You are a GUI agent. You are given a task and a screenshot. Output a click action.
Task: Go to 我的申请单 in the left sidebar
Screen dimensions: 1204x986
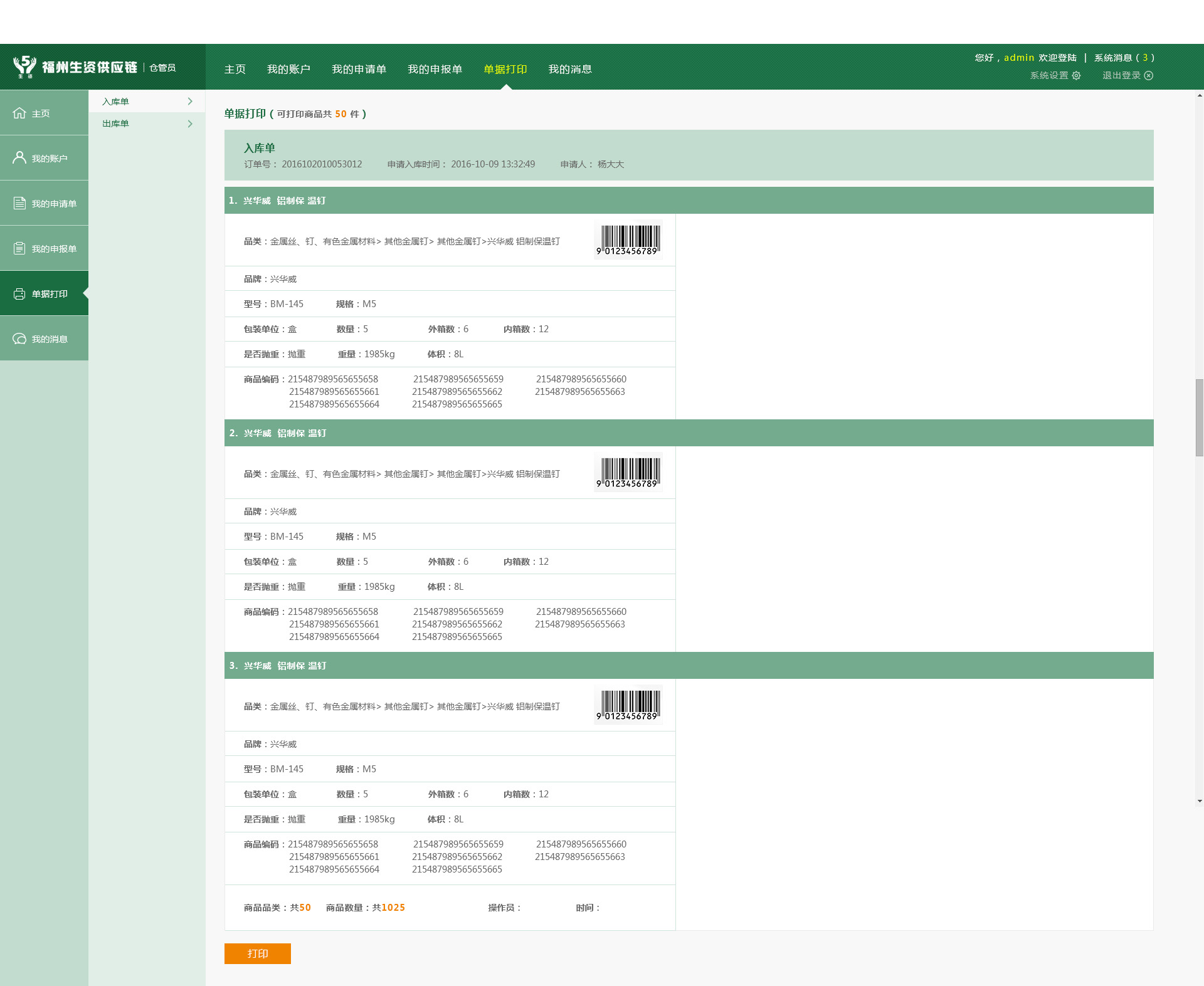click(44, 203)
